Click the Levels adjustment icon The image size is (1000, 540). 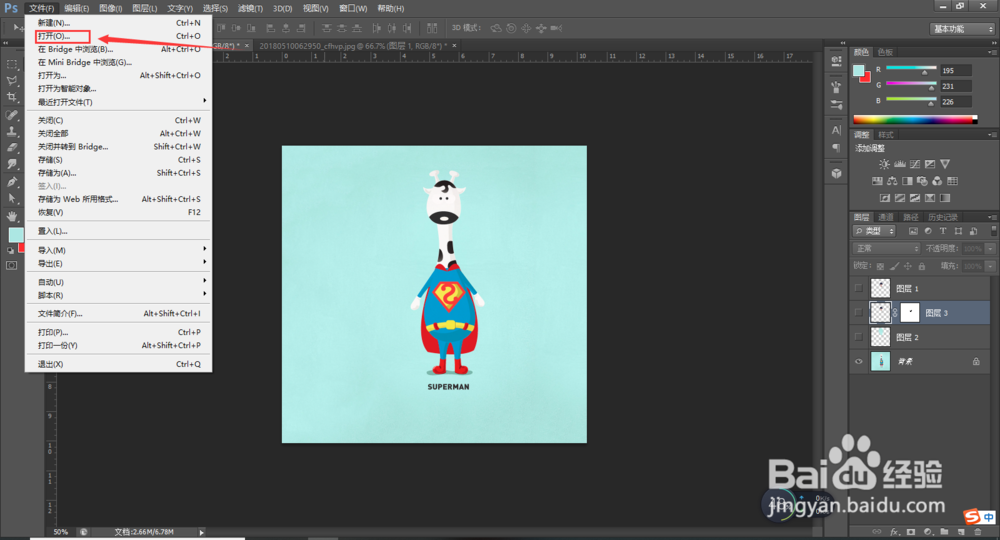[x=899, y=164]
